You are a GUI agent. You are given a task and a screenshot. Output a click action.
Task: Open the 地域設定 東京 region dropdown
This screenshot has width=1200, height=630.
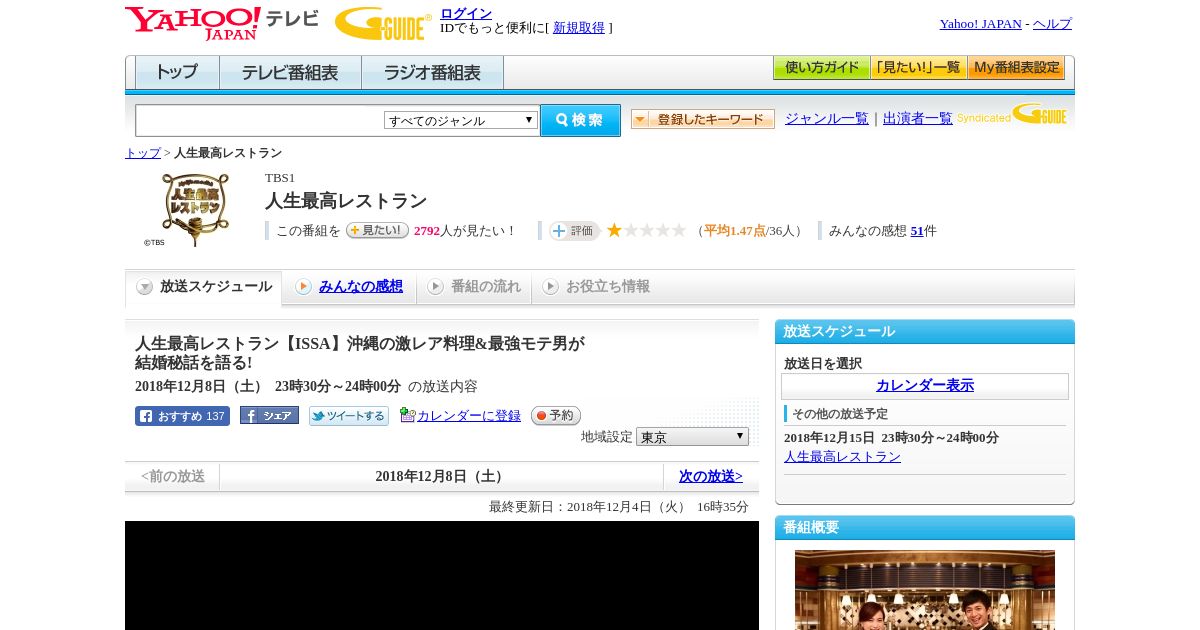coord(692,437)
